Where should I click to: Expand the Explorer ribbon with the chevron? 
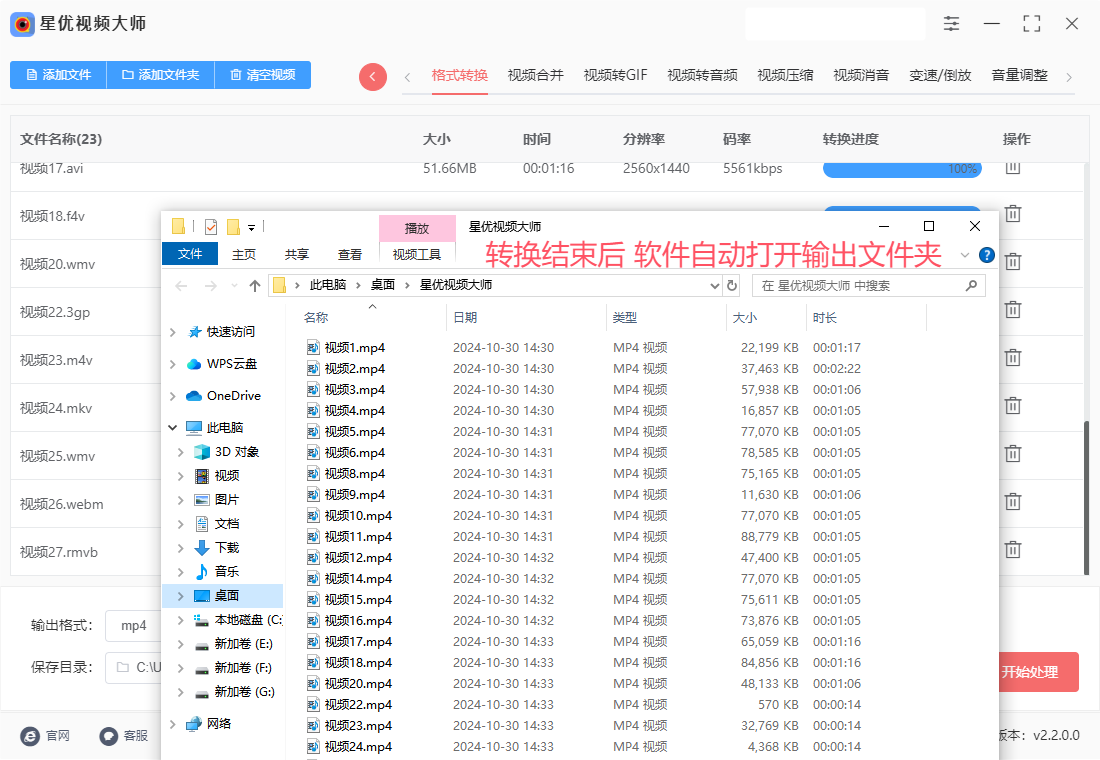click(x=965, y=255)
